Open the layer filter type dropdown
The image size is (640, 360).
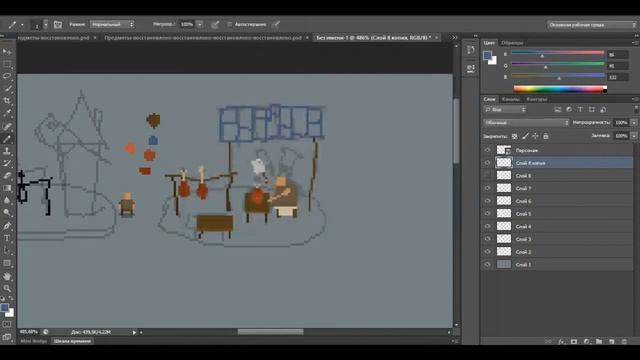coord(505,109)
